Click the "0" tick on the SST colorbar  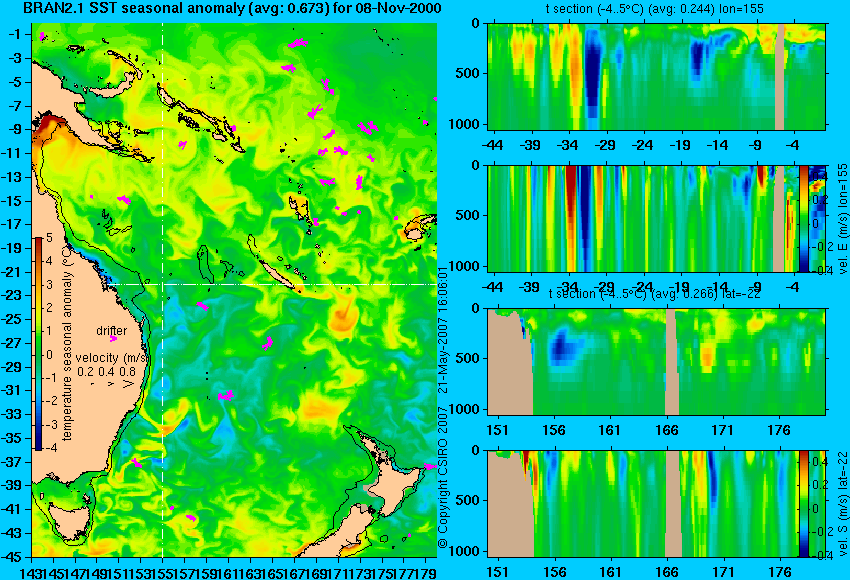click(x=49, y=355)
